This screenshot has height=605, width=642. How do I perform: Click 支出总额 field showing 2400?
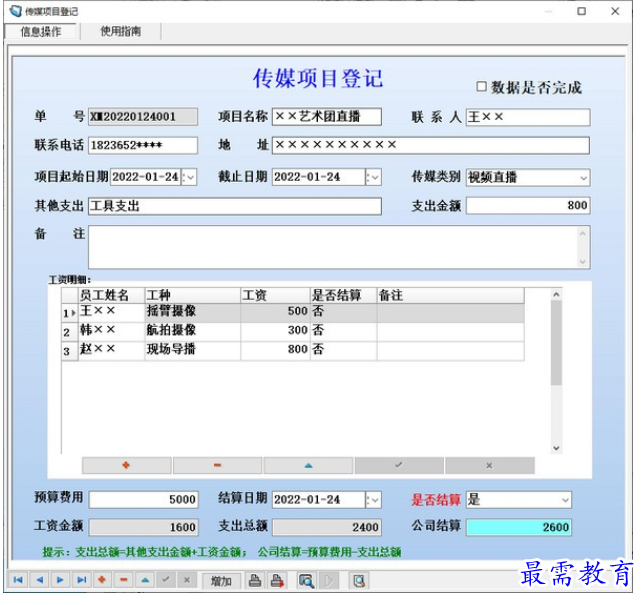(x=327, y=527)
